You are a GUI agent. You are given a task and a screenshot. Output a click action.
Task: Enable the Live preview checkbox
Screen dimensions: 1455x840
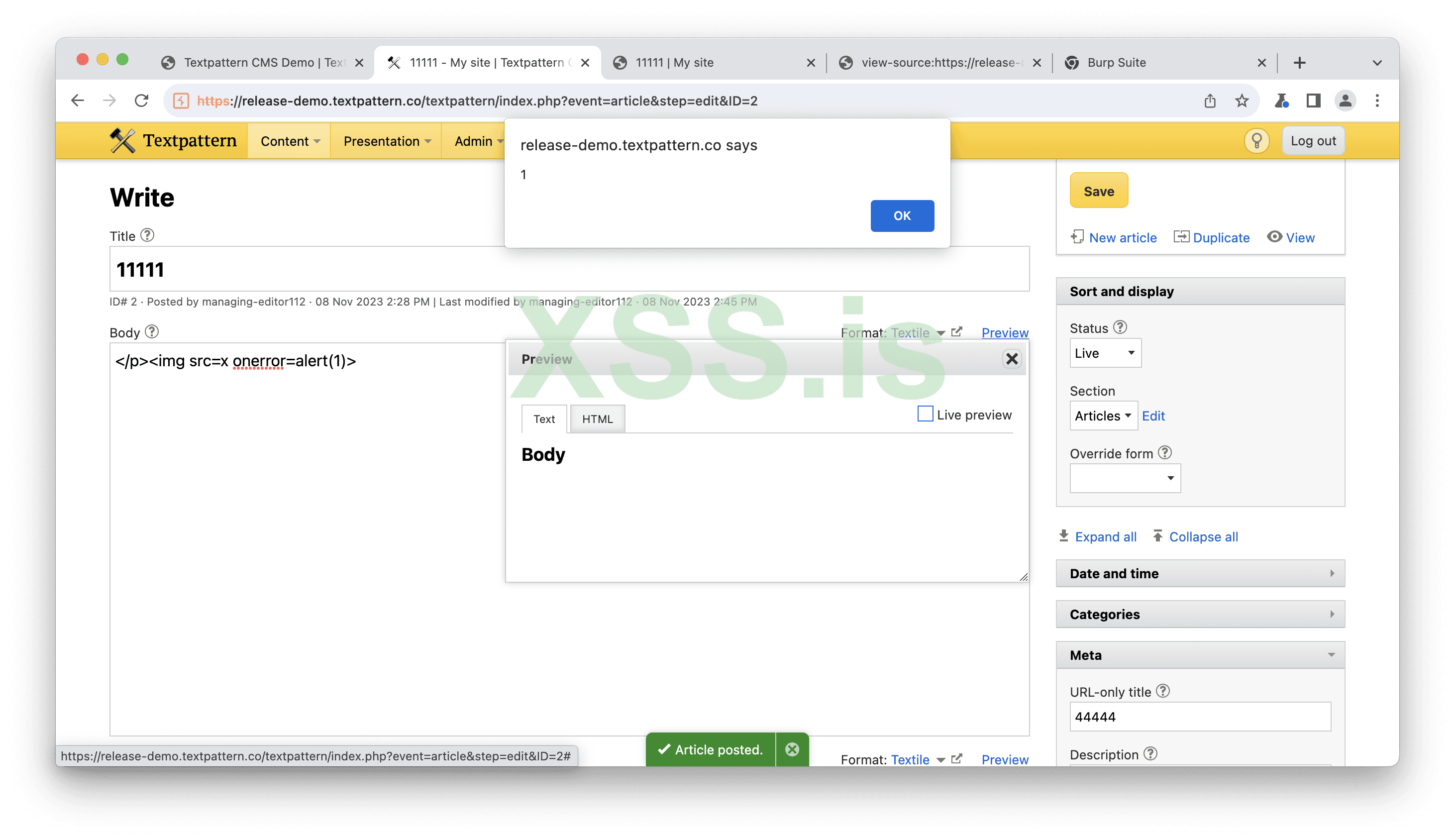click(925, 414)
